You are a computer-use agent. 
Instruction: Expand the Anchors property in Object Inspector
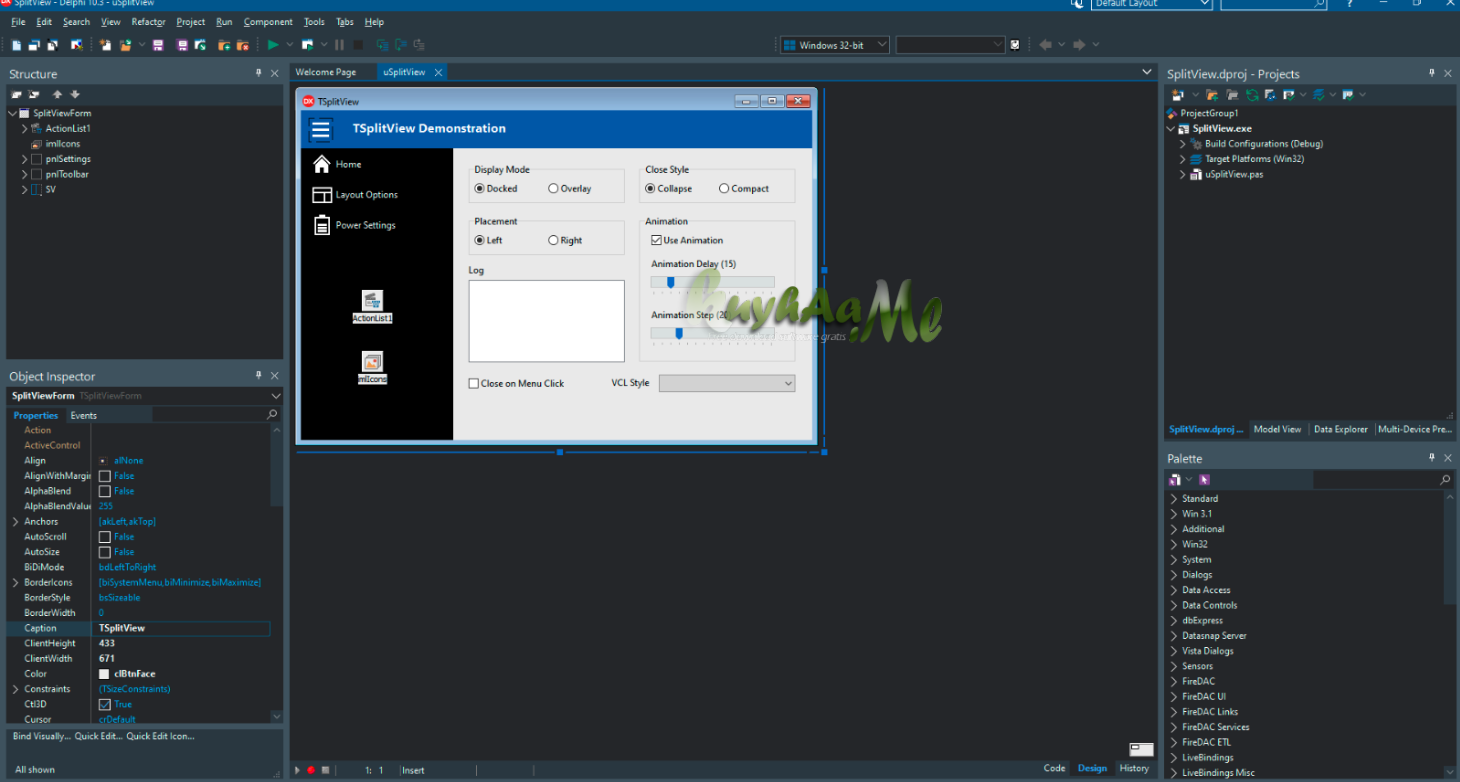coord(15,522)
